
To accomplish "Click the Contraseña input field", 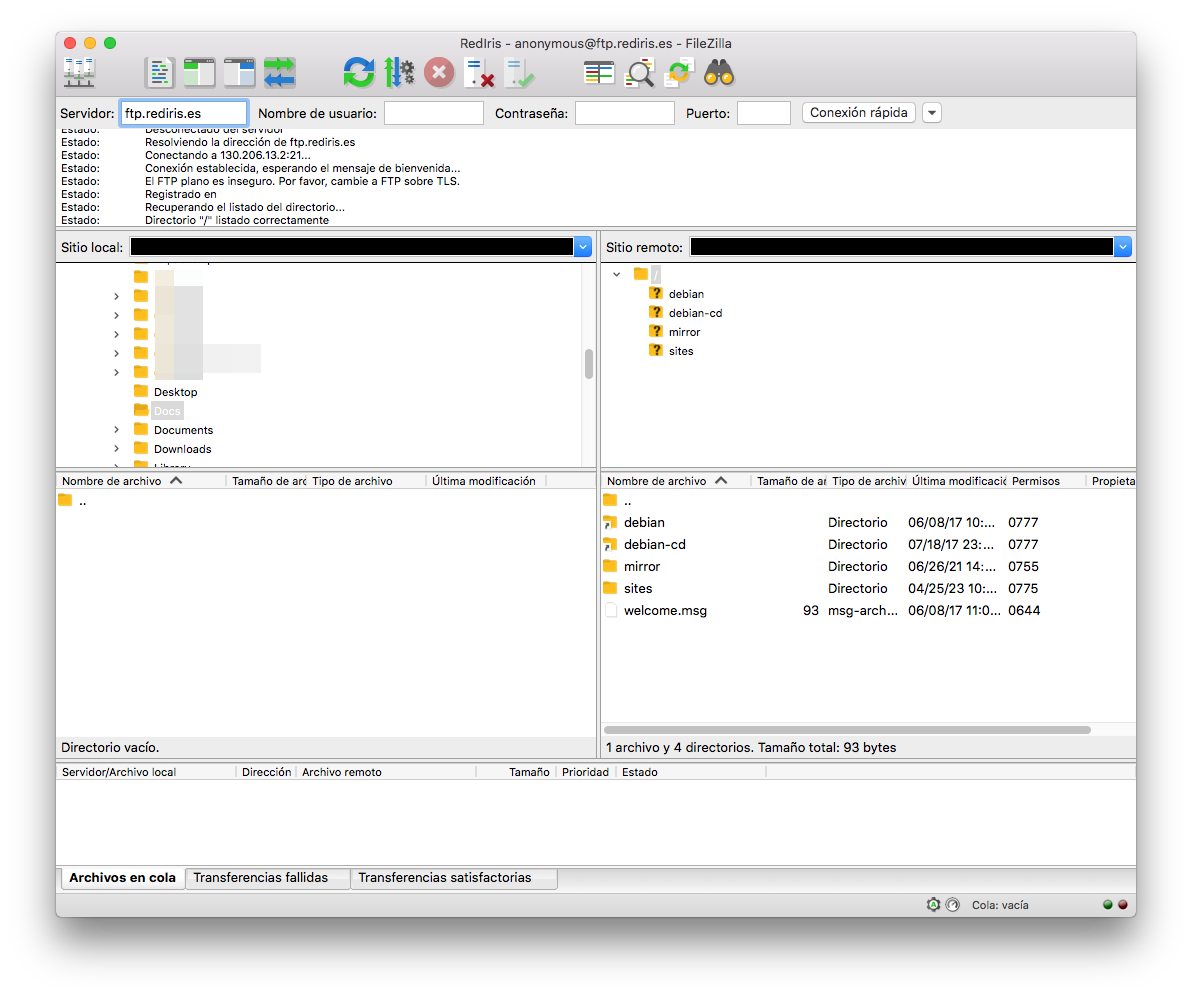I will [x=624, y=113].
